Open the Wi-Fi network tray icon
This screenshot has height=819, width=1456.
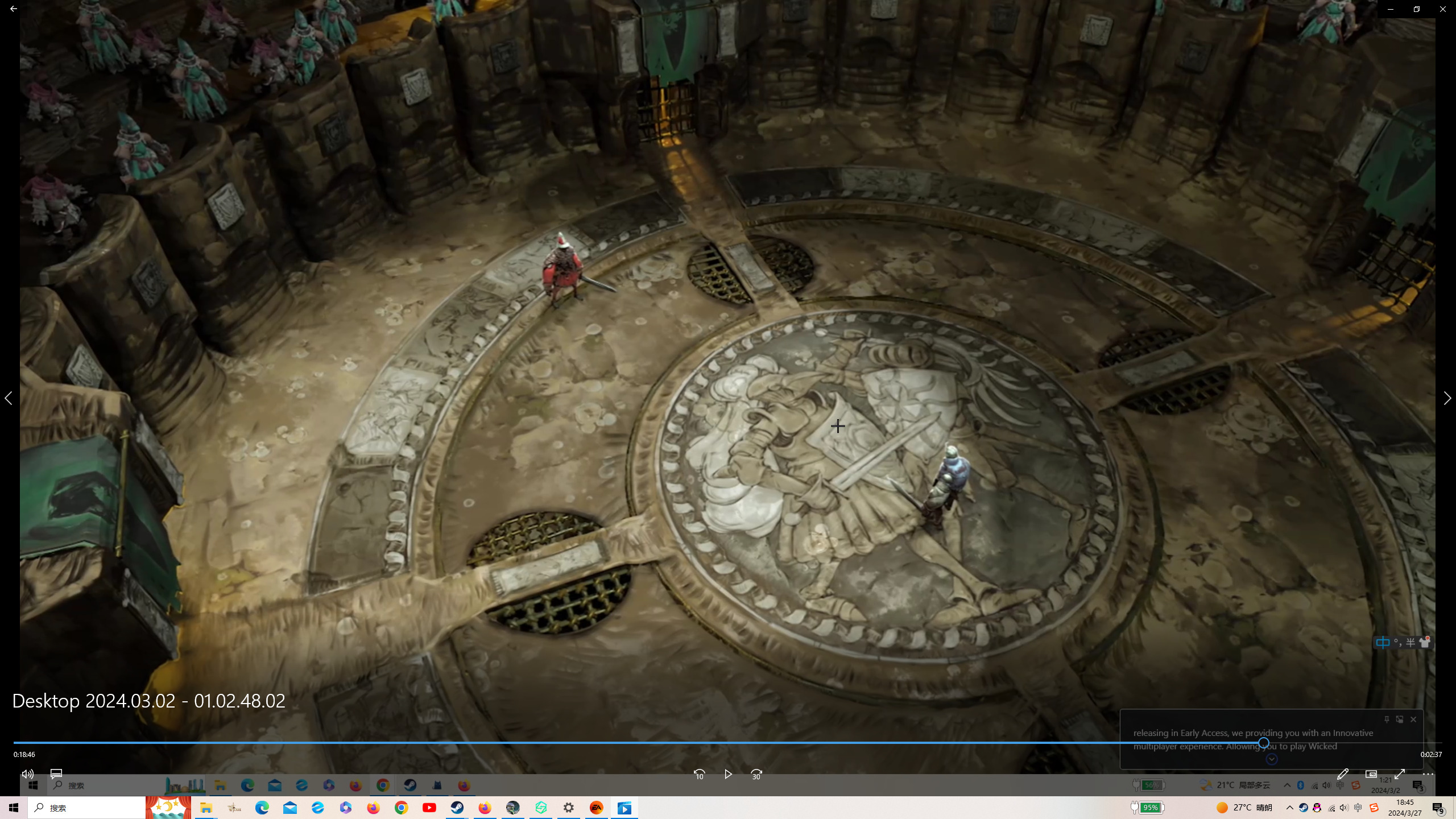tap(1331, 808)
